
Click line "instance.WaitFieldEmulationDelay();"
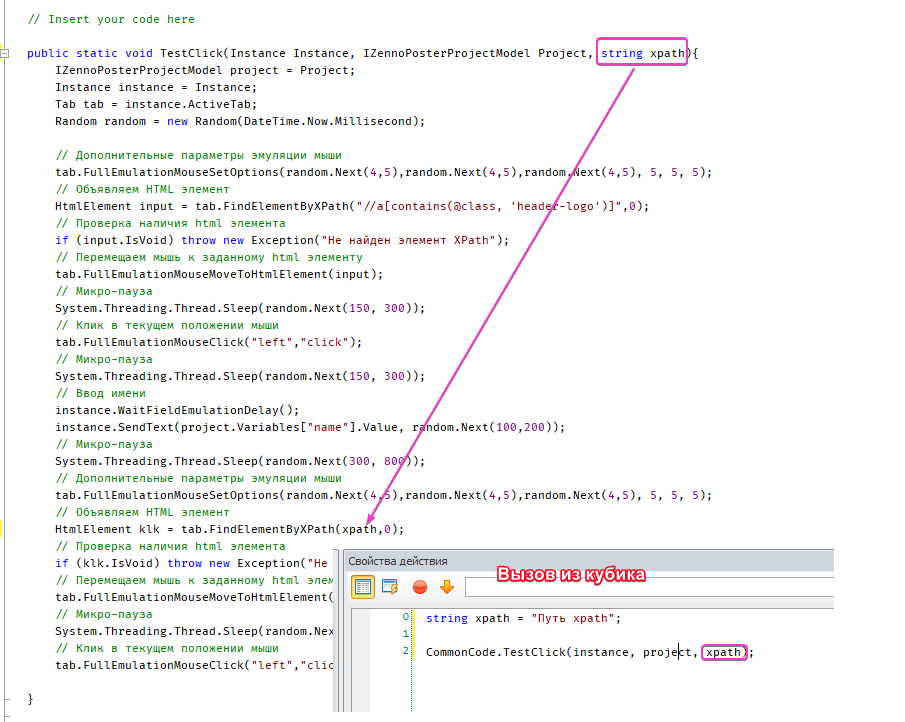[177, 410]
